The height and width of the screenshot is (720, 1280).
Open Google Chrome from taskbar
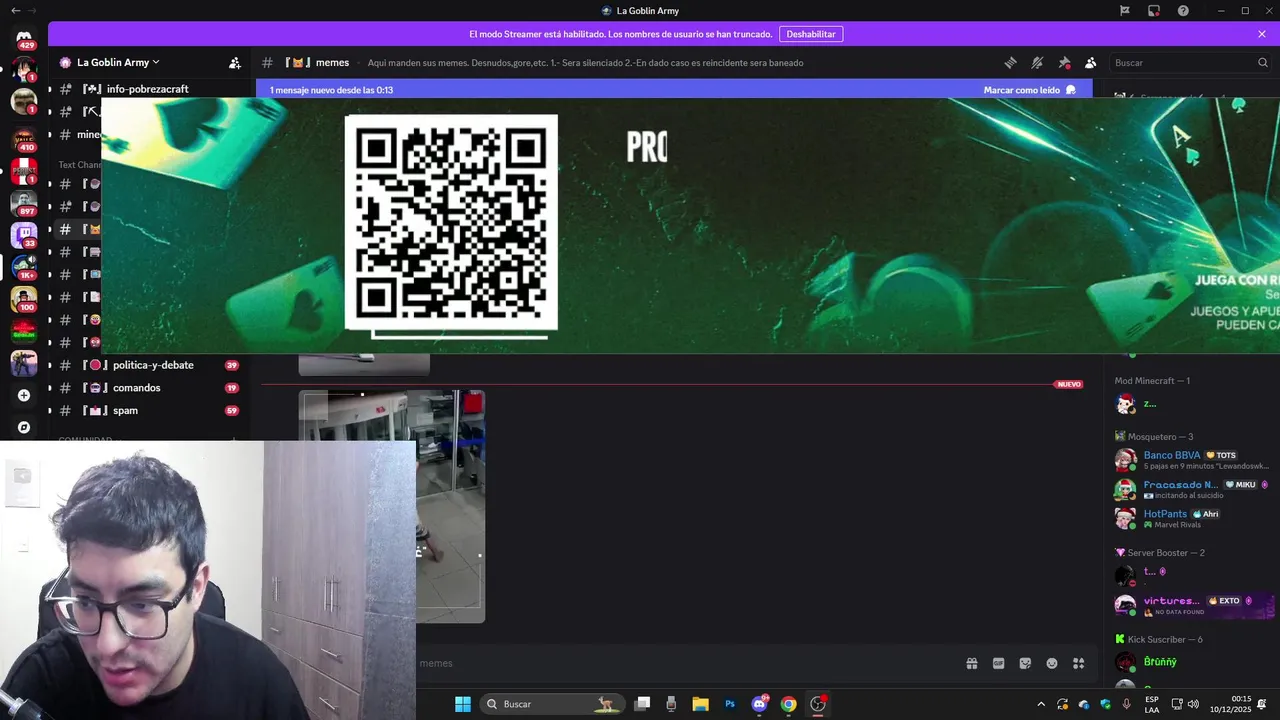pos(789,704)
